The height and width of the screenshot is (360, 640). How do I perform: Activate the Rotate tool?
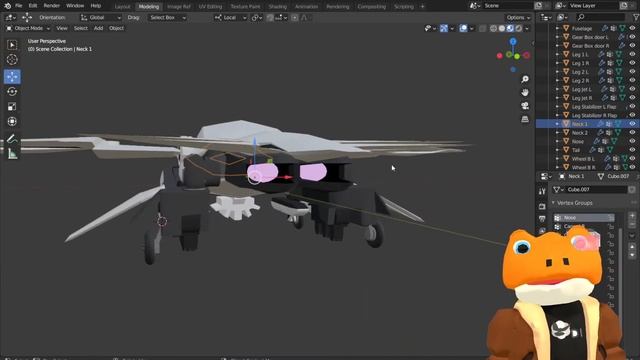point(12,91)
